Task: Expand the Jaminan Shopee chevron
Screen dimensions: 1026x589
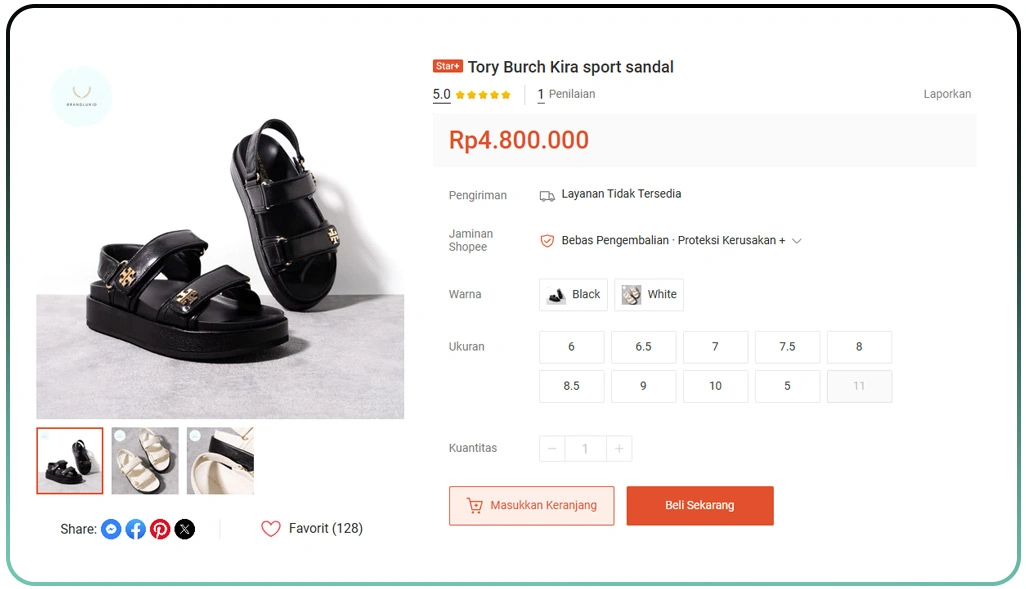Action: click(797, 241)
